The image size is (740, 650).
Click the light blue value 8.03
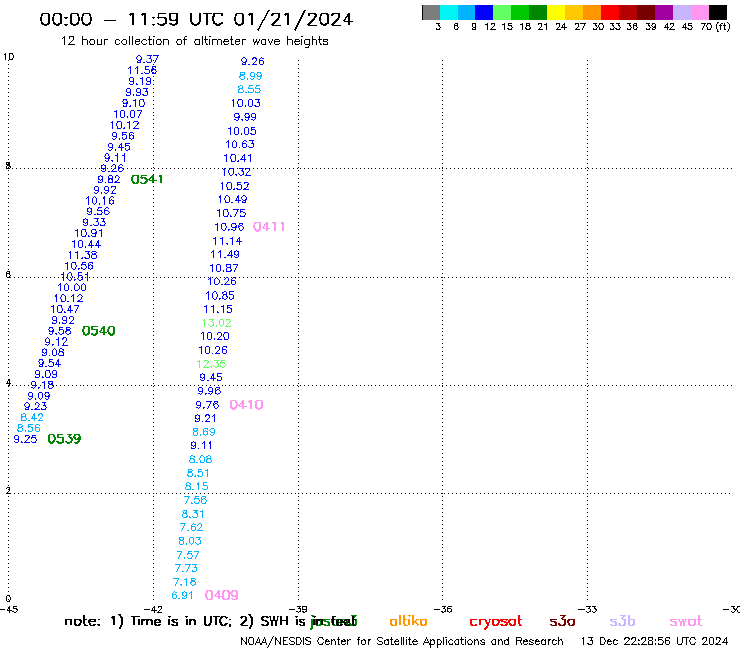point(190,541)
